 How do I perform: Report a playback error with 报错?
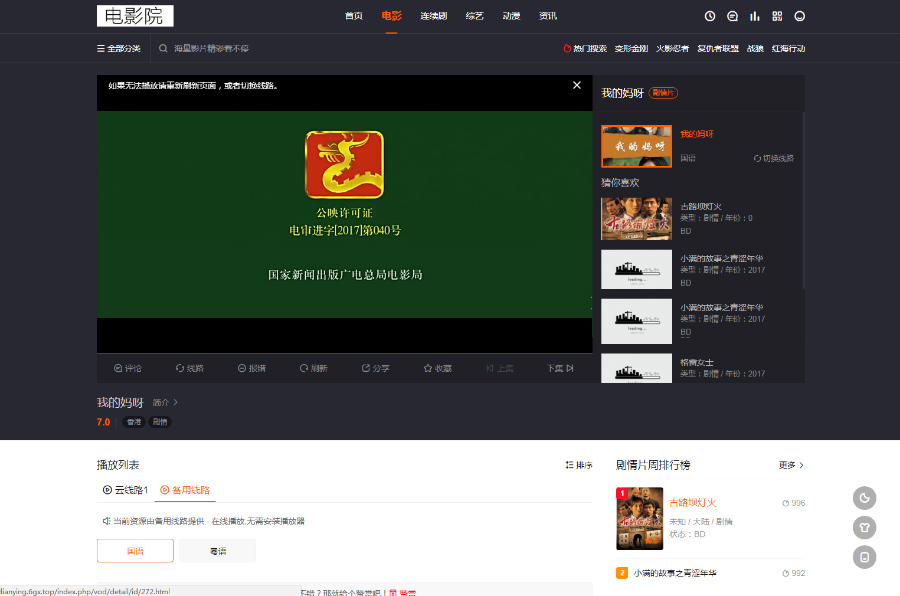tap(251, 368)
